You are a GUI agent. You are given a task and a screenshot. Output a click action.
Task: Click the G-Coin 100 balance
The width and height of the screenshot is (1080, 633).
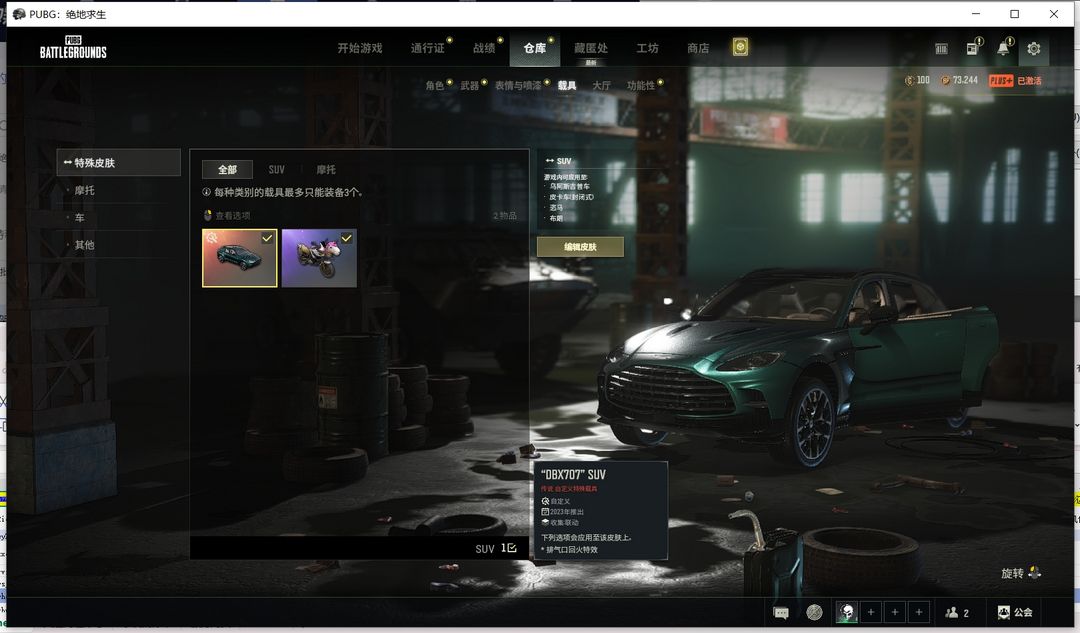tap(917, 81)
